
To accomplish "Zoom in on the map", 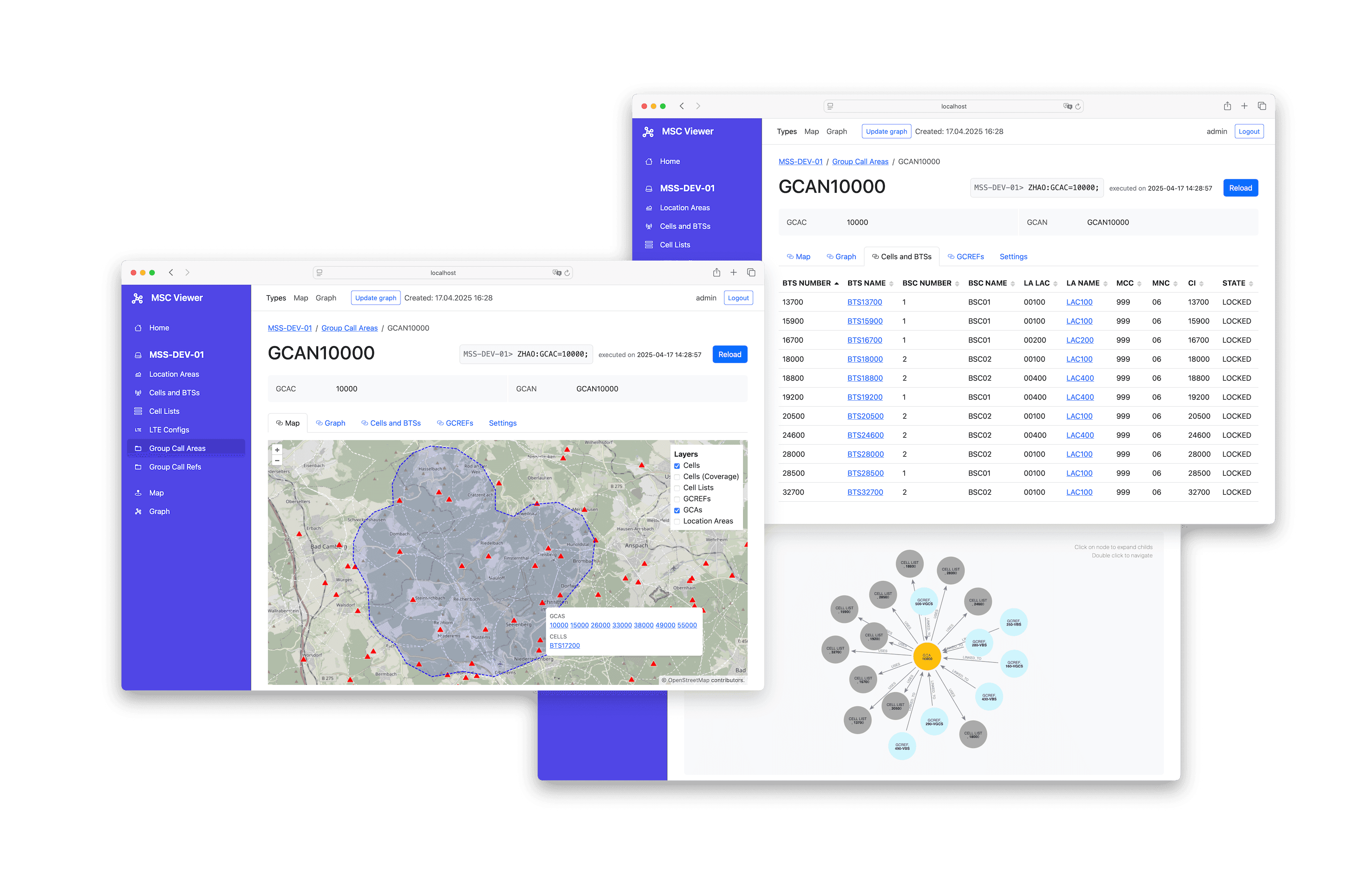I will 277,450.
